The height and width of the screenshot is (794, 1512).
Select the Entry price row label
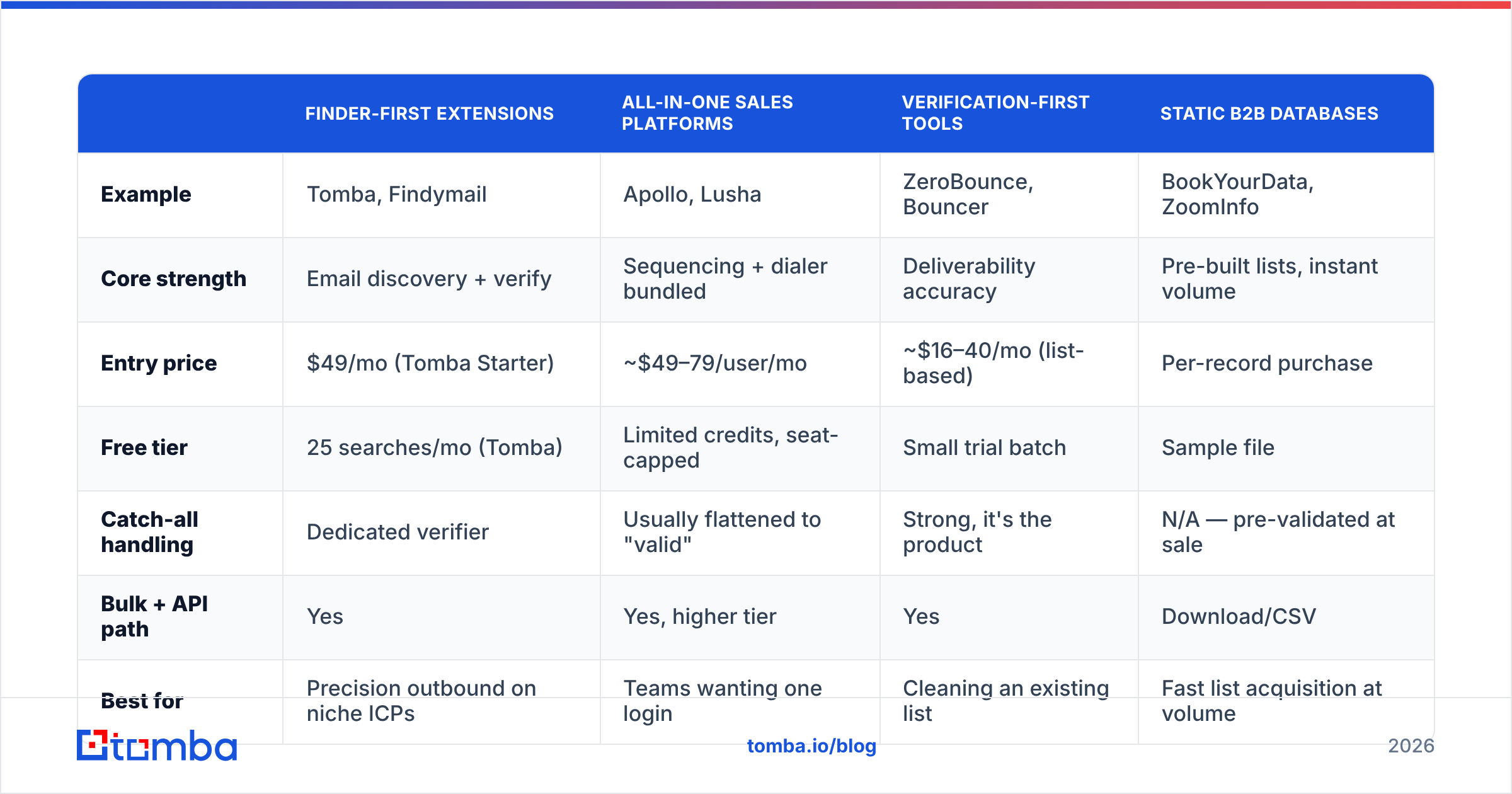coord(159,364)
